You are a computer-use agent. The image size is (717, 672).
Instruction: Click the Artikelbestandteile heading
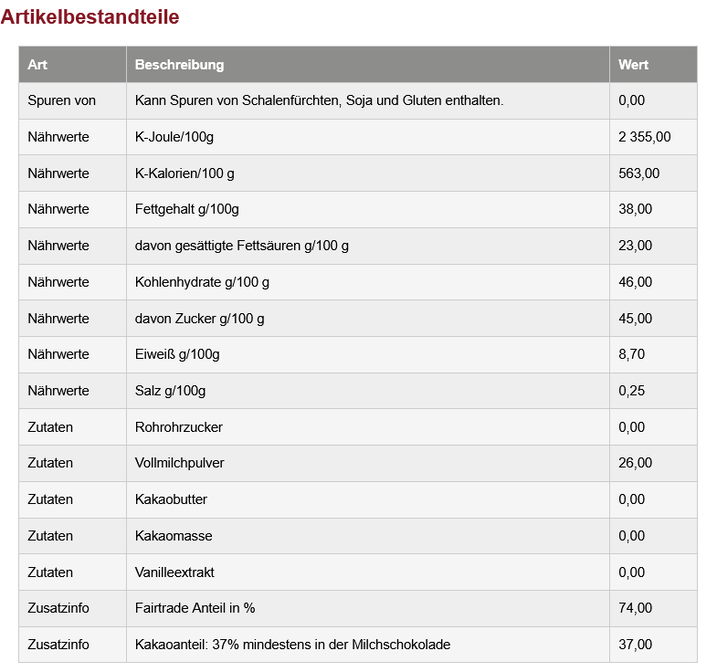90,17
